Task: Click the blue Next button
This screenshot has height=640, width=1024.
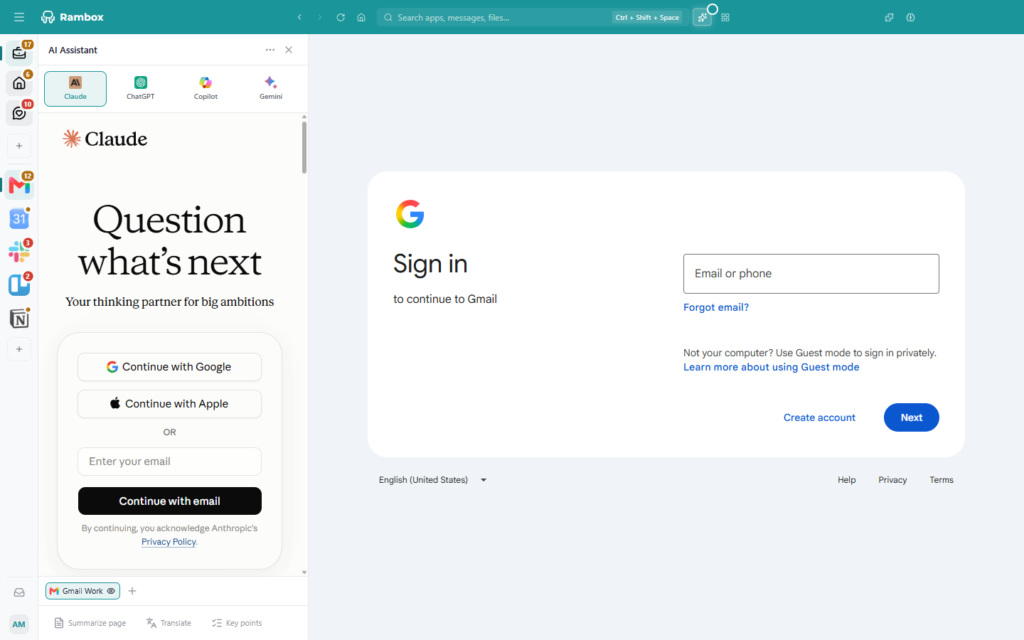Action: [911, 417]
